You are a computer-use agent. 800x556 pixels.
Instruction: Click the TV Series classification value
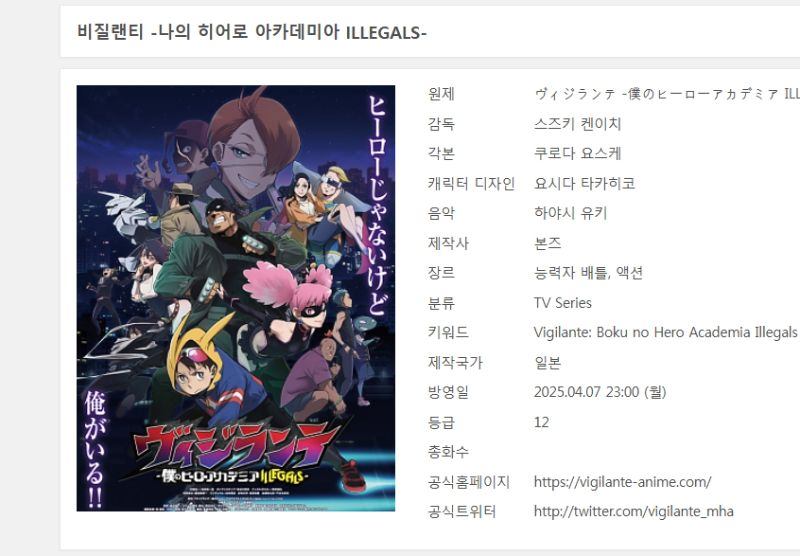(x=563, y=303)
